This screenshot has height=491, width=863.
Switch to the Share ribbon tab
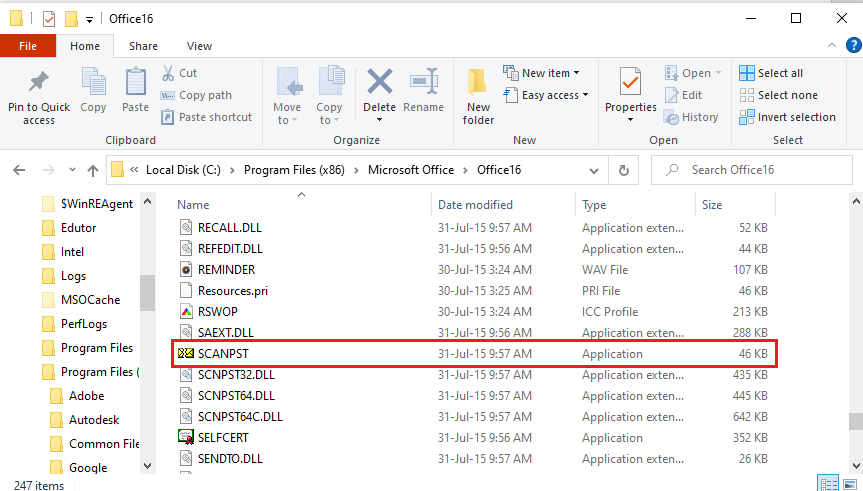point(143,46)
